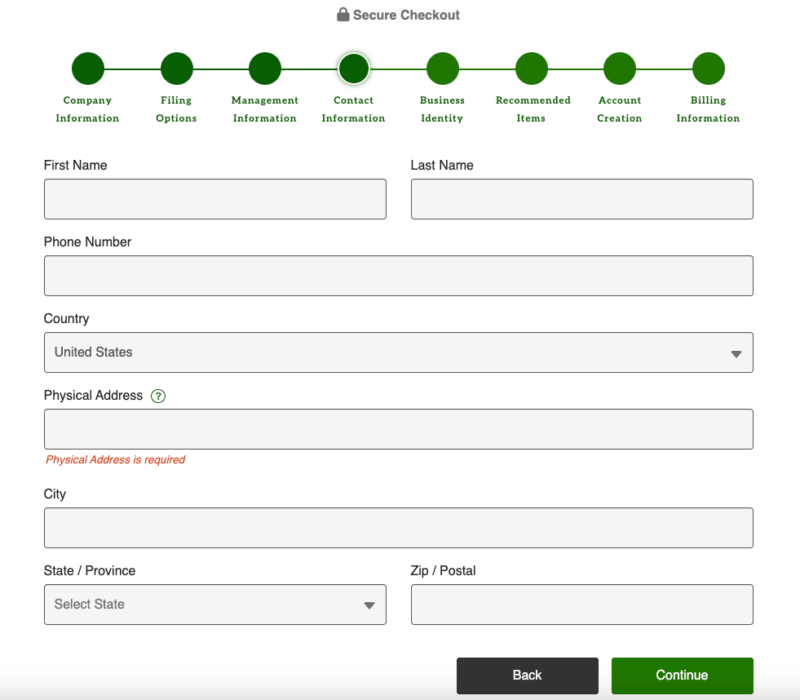Click the Secure Checkout lock icon

[x=343, y=14]
